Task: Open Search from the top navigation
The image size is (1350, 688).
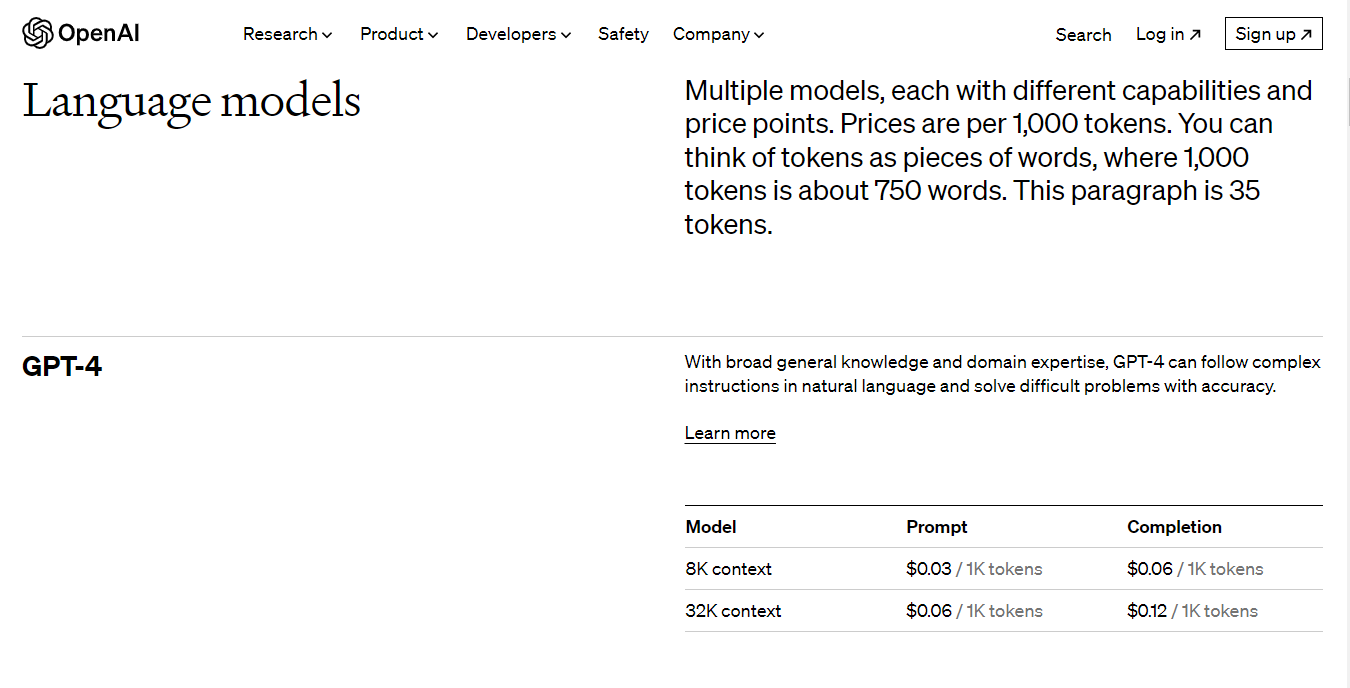Action: click(x=1083, y=34)
